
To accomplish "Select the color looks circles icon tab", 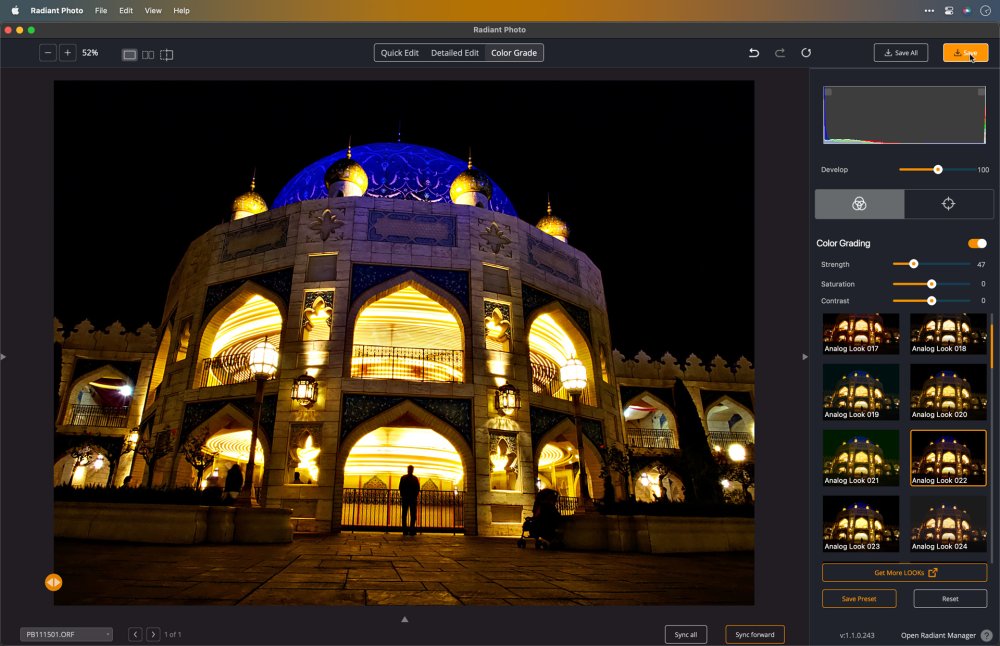I will [859, 204].
